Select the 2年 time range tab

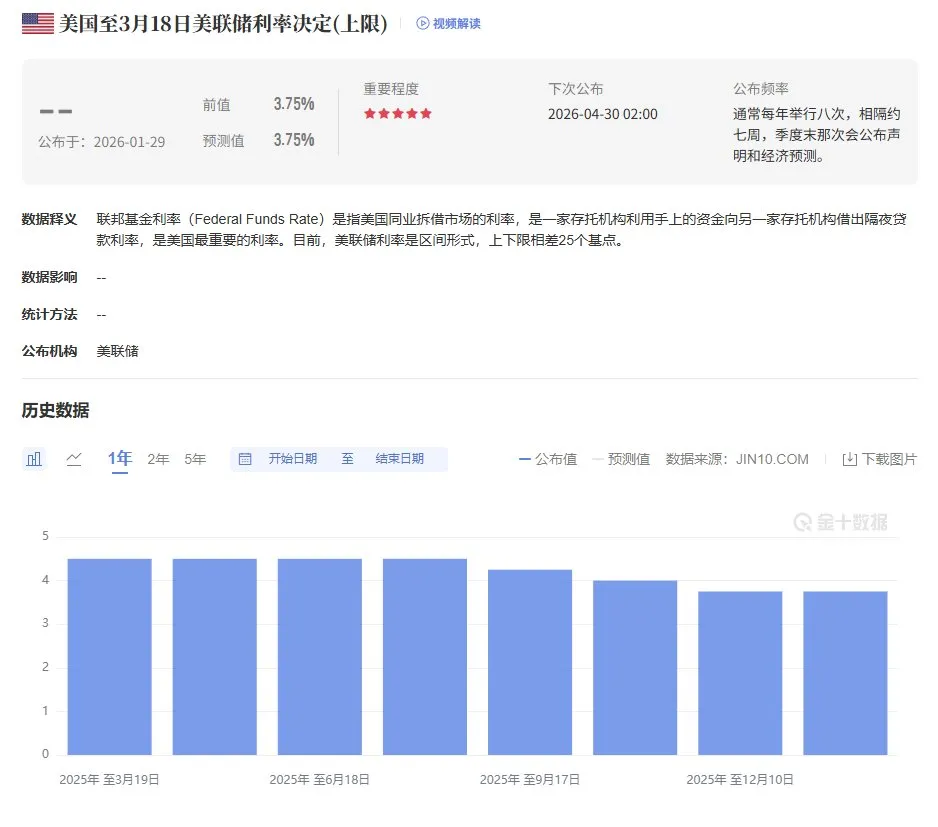tap(158, 459)
